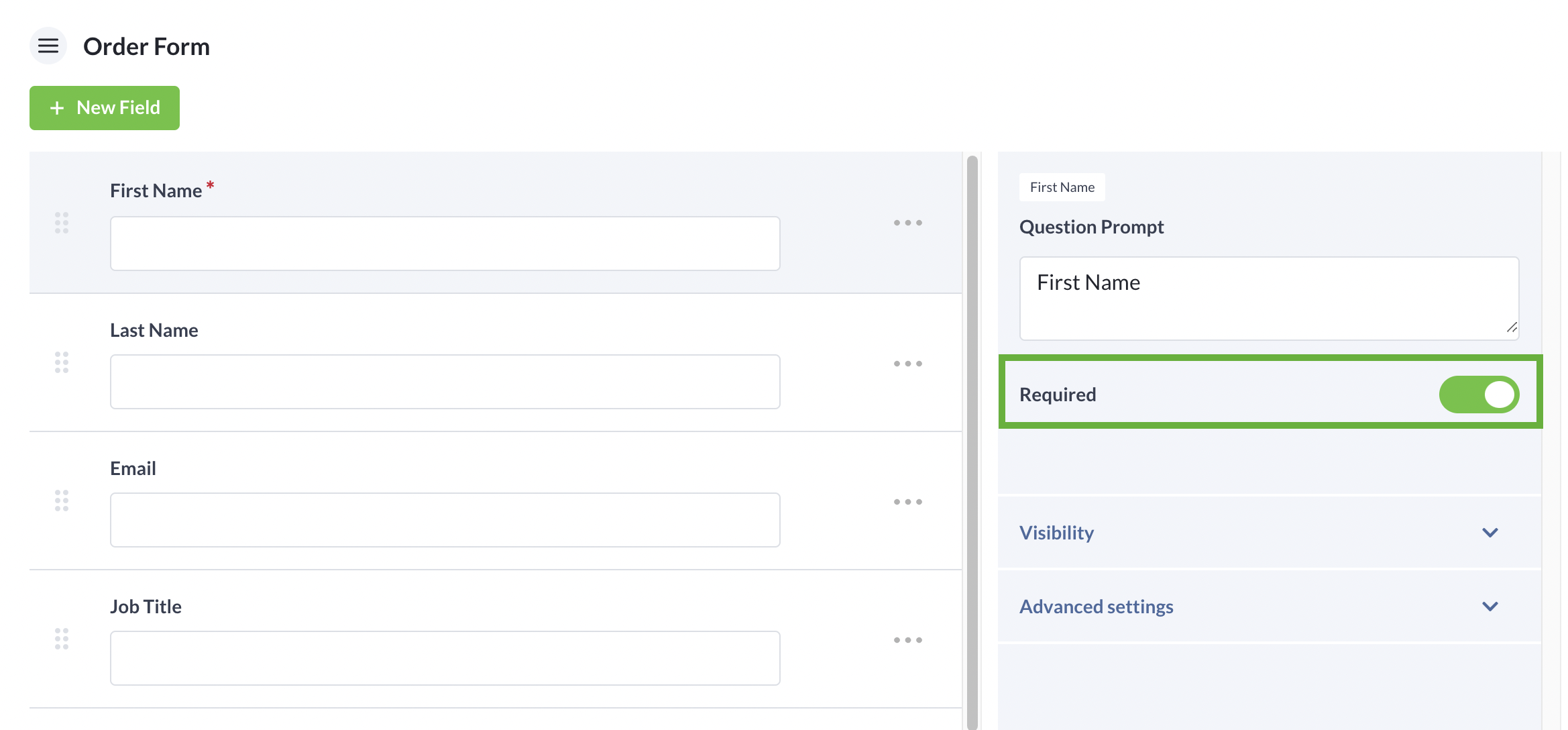Click the drag handle for Last Name
This screenshot has height=730, width=1568.
pos(62,362)
